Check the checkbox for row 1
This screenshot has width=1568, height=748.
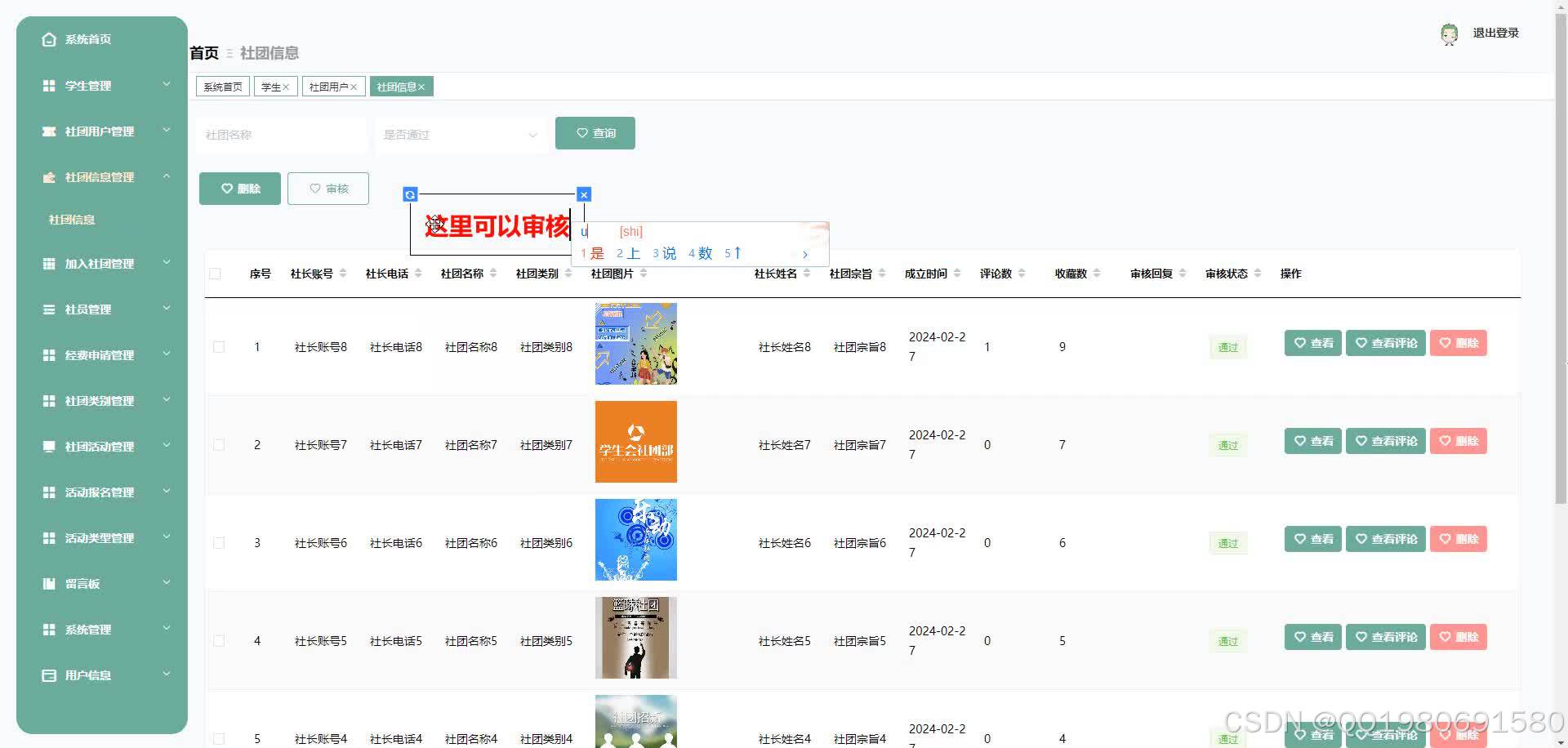tap(218, 346)
